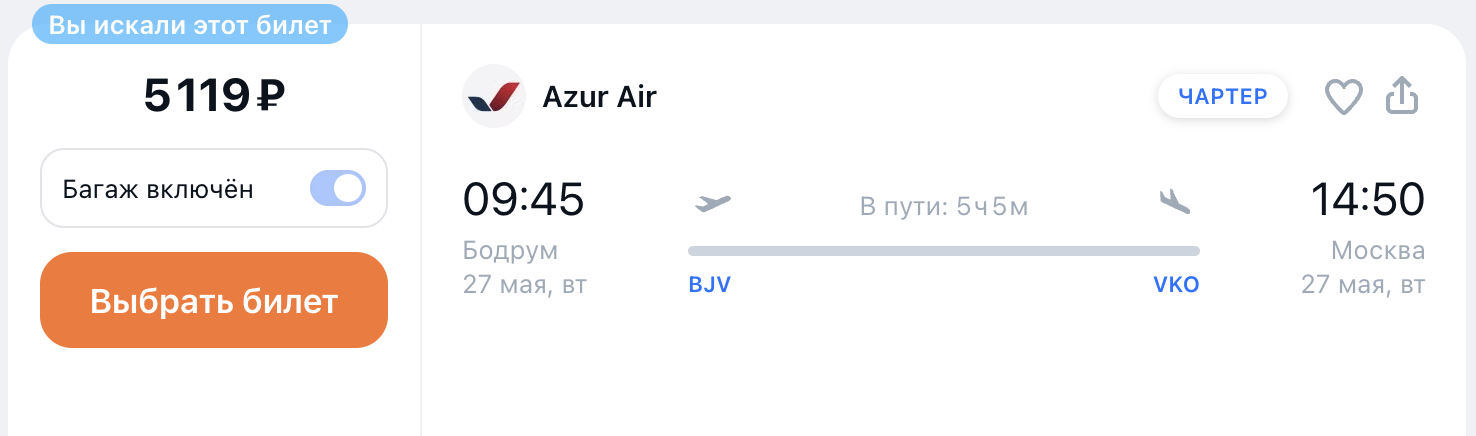Click the landing plane icon
Image resolution: width=1476 pixels, height=436 pixels.
click(1175, 202)
